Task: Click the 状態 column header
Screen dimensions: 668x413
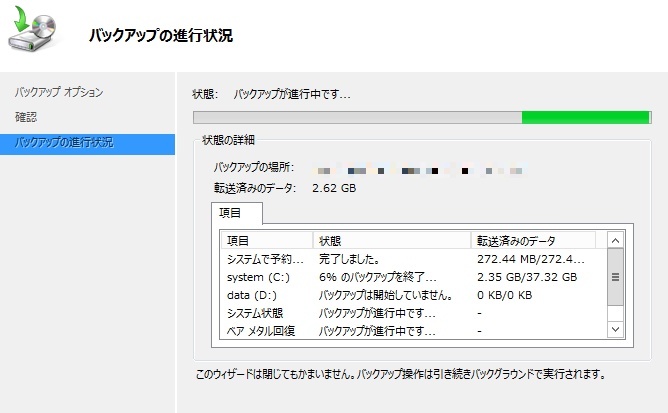Action: tap(392, 241)
